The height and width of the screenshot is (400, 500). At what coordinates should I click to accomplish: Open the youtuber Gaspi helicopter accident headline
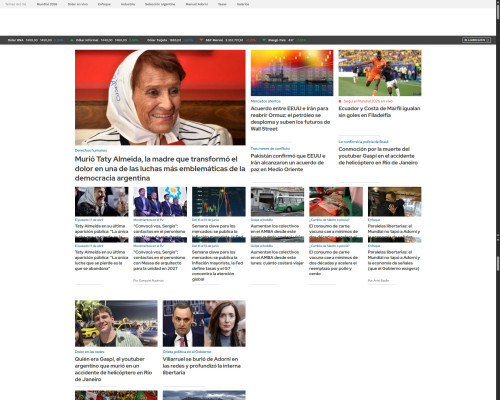point(378,156)
